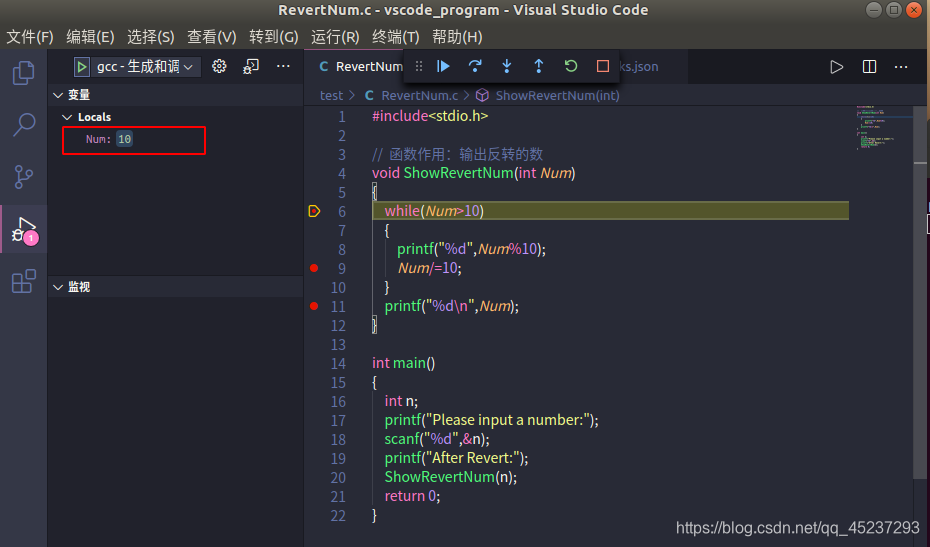This screenshot has height=547, width=930.
Task: Grab the debug toolbar drag handle
Action: pyautogui.click(x=419, y=66)
